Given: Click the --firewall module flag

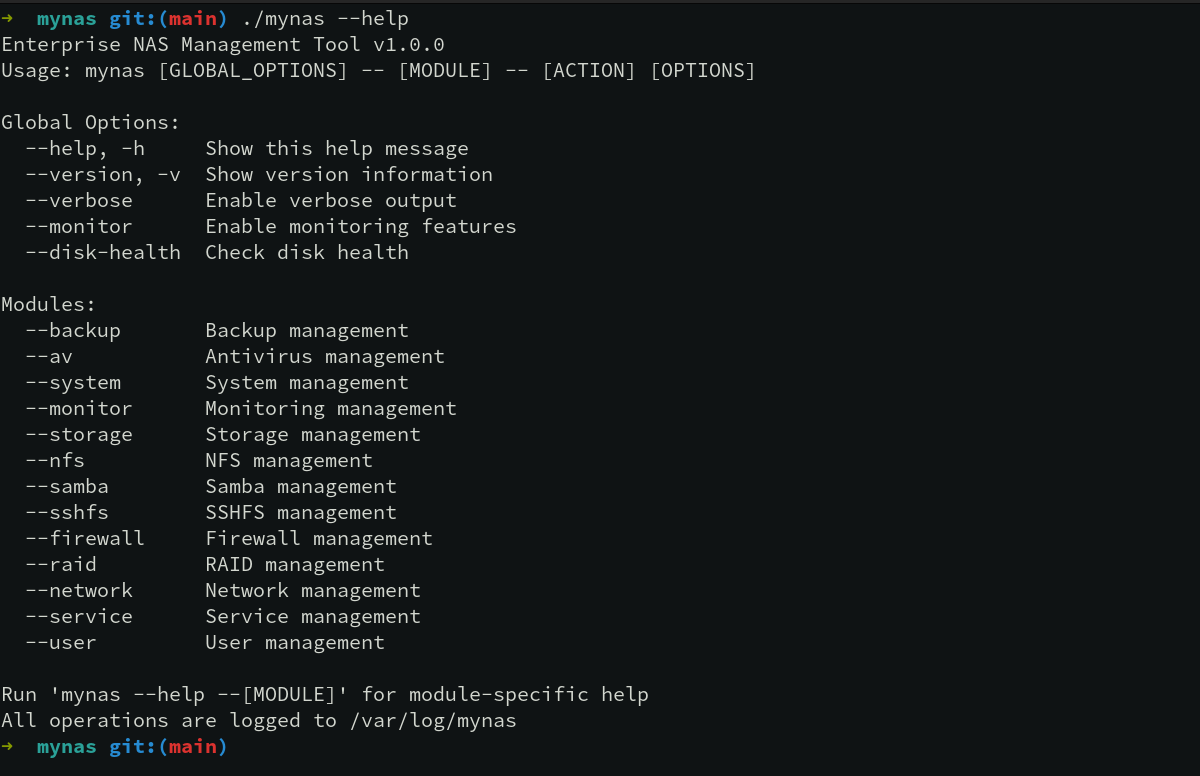Looking at the screenshot, I should [85, 539].
